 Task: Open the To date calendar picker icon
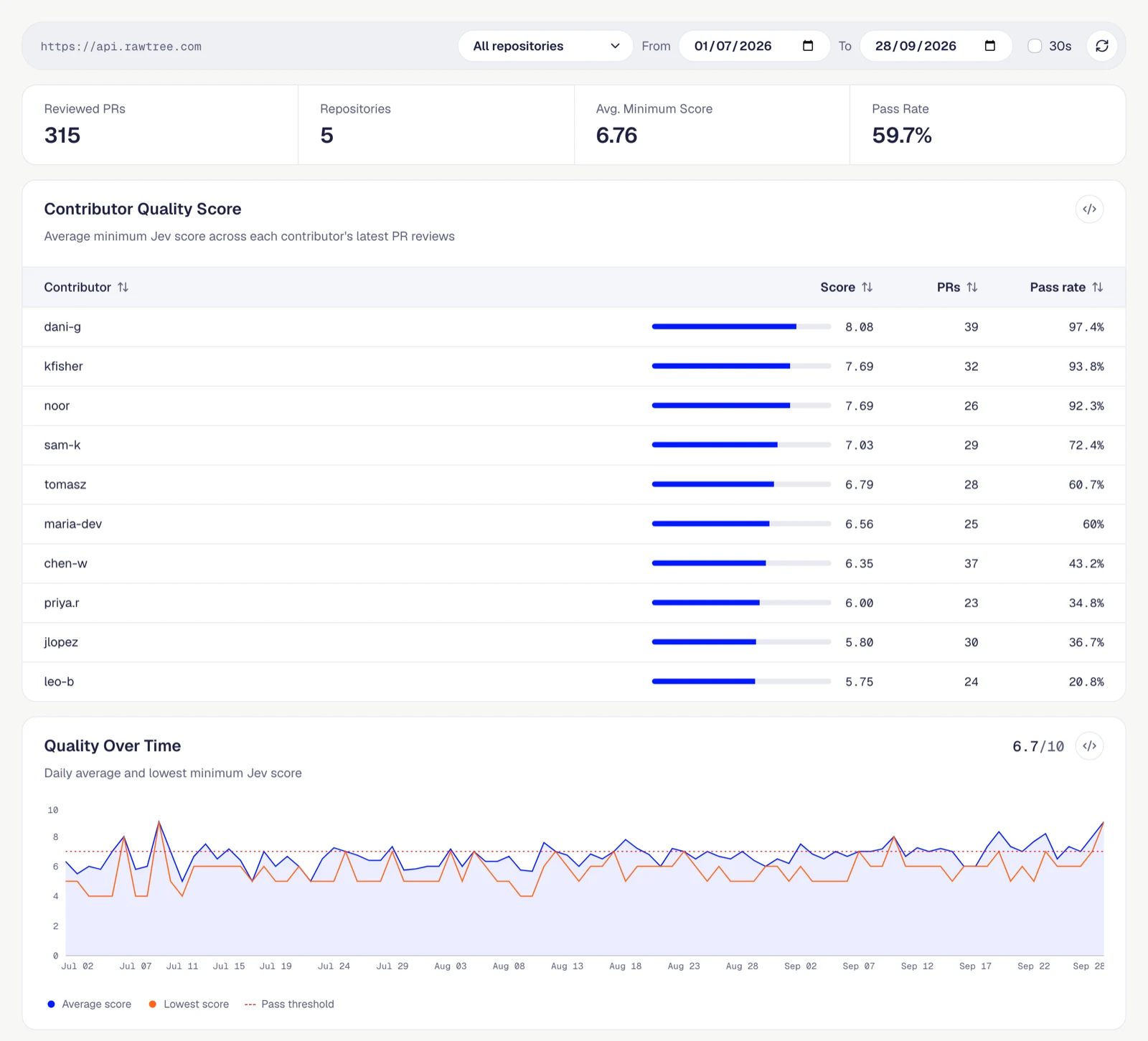[x=990, y=46]
